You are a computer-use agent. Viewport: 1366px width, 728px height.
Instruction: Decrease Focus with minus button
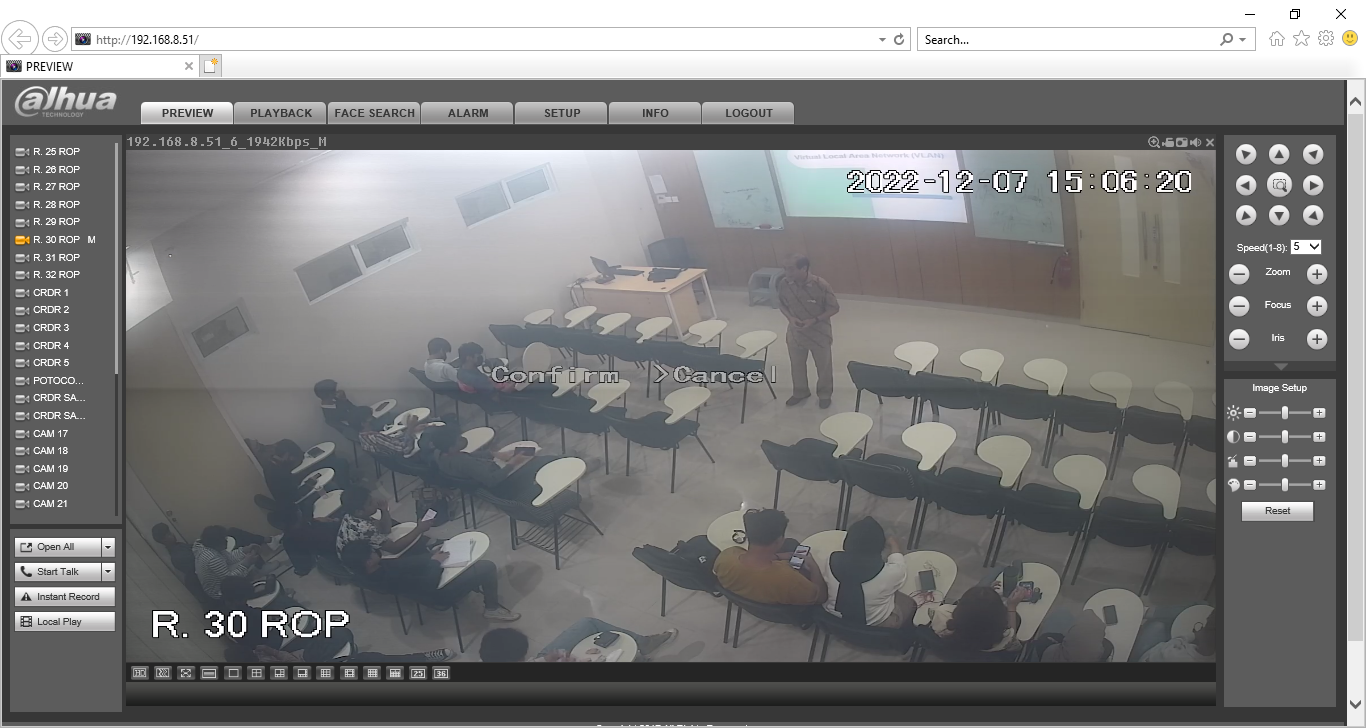(1239, 307)
